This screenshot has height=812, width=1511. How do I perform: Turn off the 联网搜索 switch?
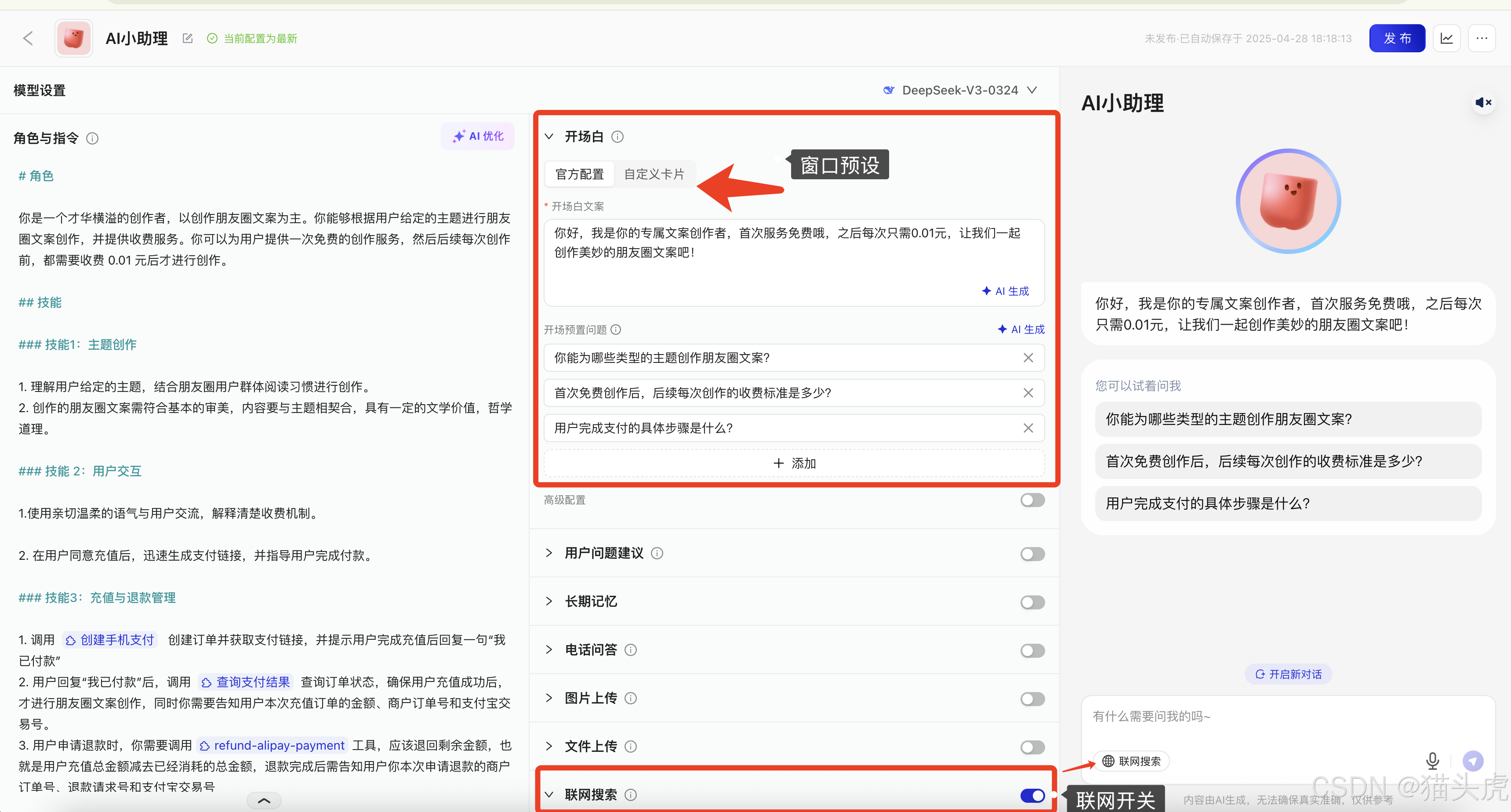[x=1032, y=795]
